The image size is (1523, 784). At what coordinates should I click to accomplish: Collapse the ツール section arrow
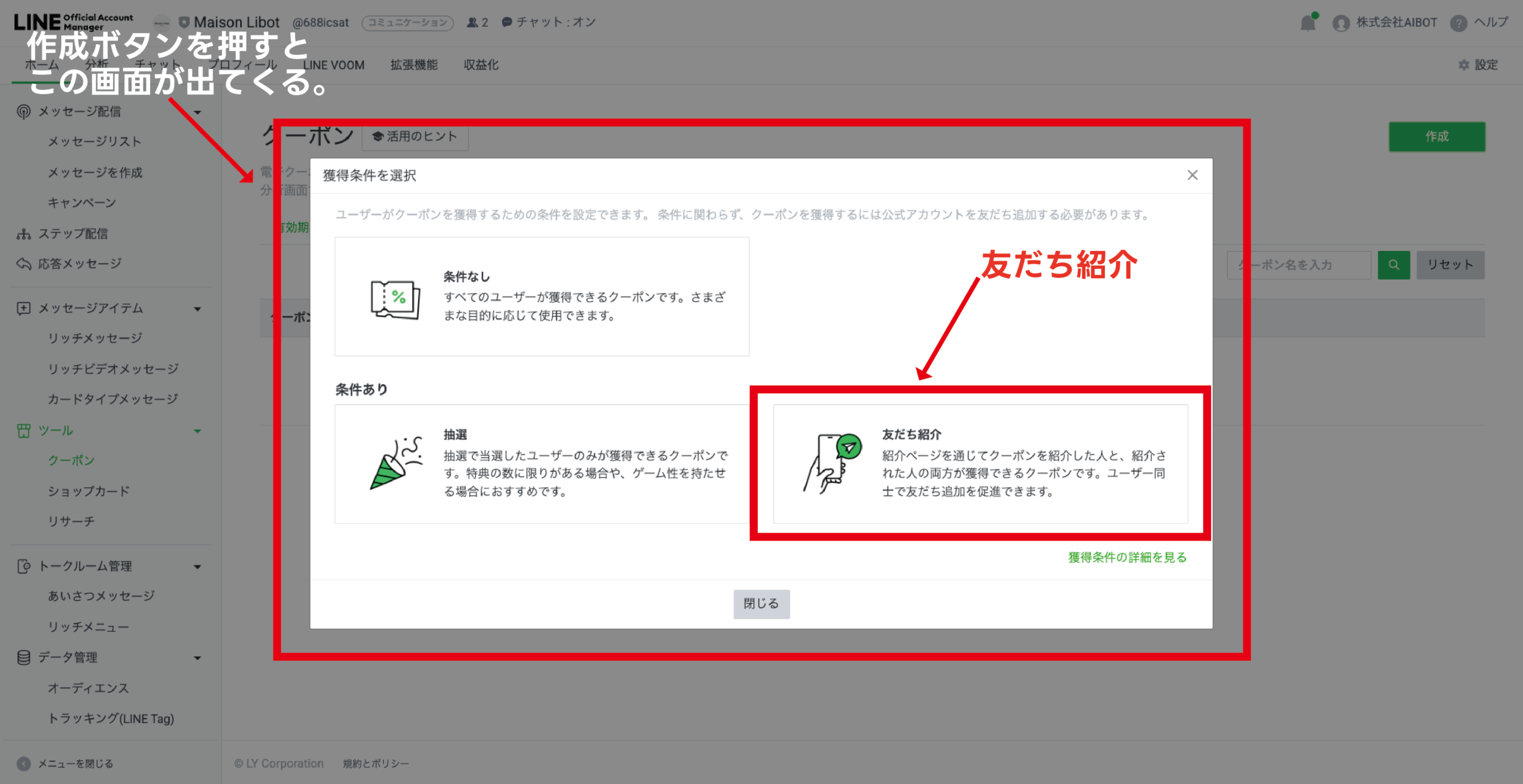pos(198,431)
